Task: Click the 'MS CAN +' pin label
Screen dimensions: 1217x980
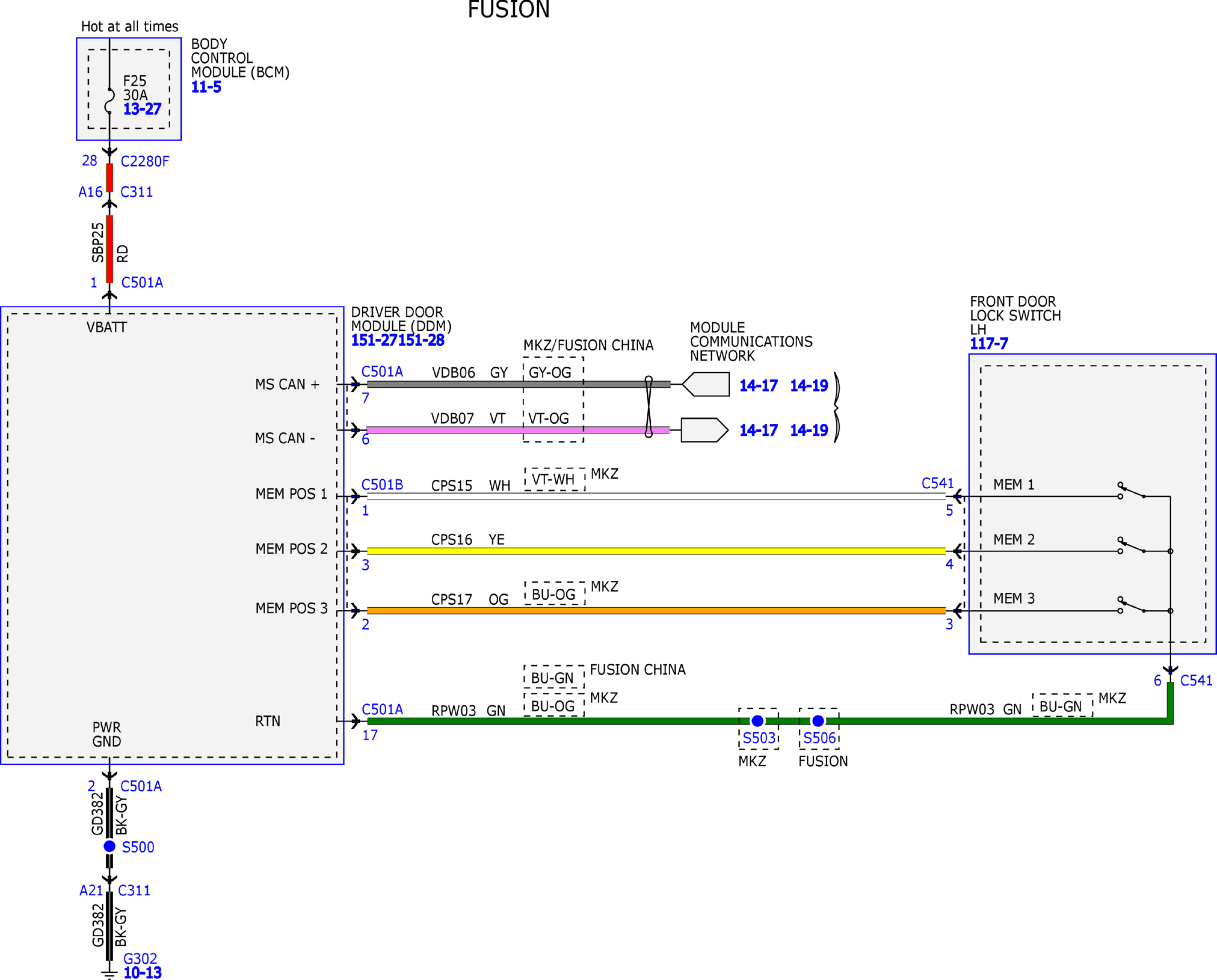Action: point(287,384)
